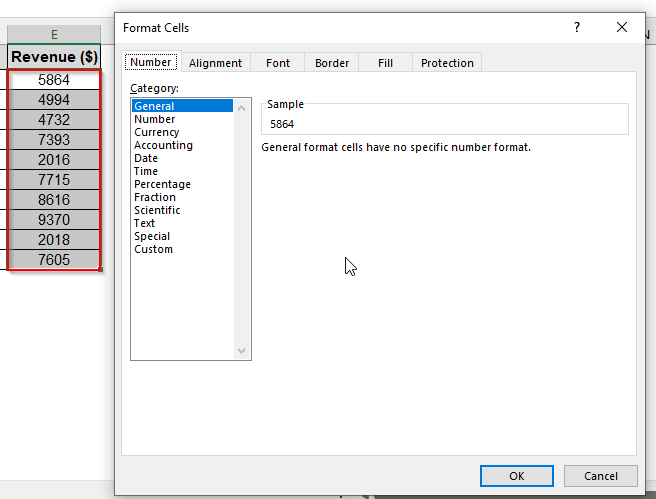Image resolution: width=656 pixels, height=499 pixels.
Task: Open the Font tab
Action: tap(278, 63)
